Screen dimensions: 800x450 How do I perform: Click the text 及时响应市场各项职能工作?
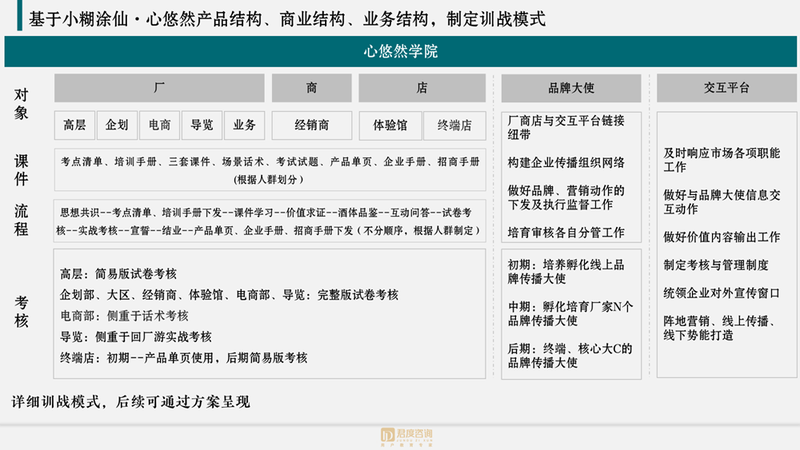pos(722,160)
